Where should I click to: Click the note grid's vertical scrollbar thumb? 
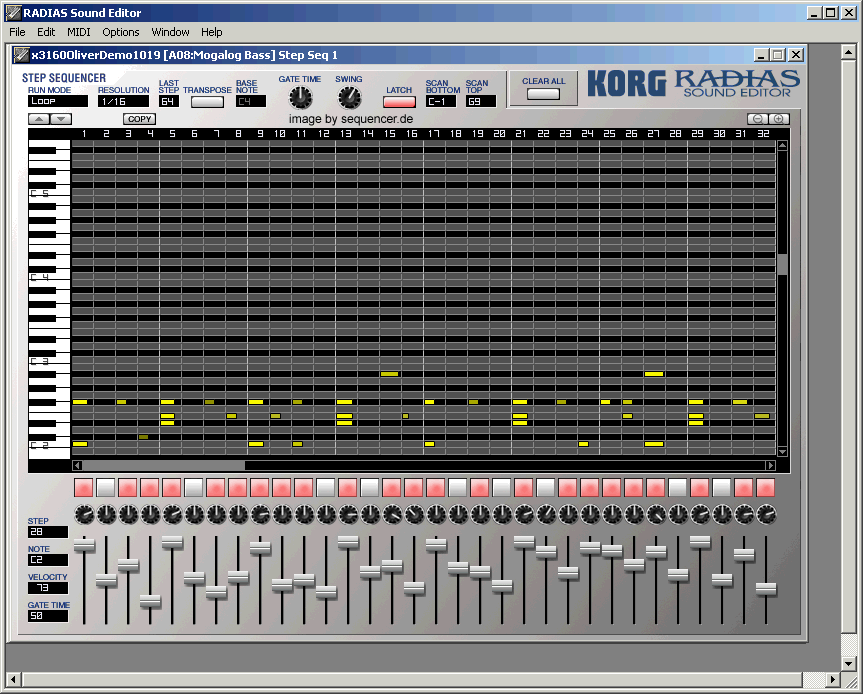tap(782, 264)
